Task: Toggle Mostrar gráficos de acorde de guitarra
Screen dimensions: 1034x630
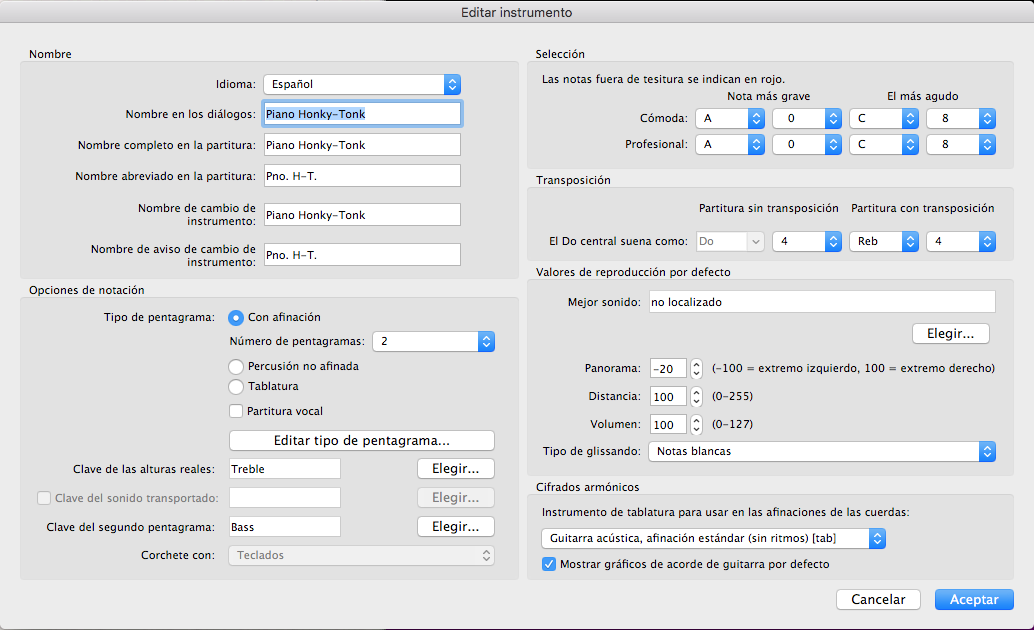Action: click(549, 564)
